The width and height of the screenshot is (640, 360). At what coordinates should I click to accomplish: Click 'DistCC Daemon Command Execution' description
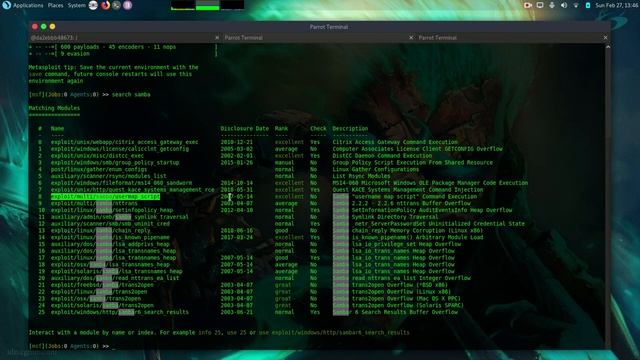382,156
